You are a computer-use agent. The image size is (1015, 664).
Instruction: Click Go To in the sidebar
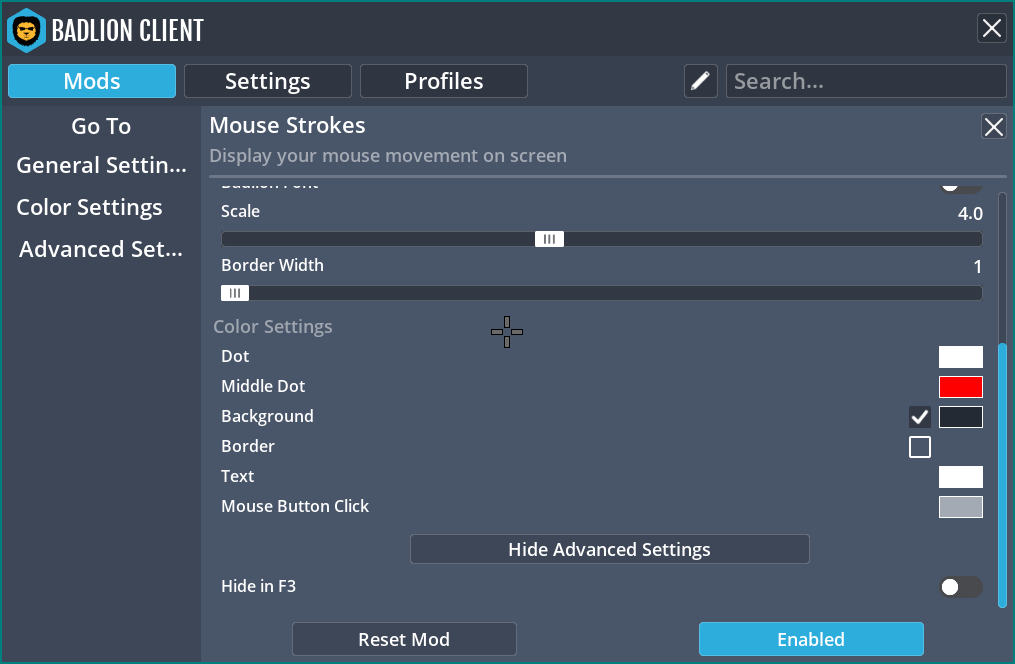pos(101,126)
